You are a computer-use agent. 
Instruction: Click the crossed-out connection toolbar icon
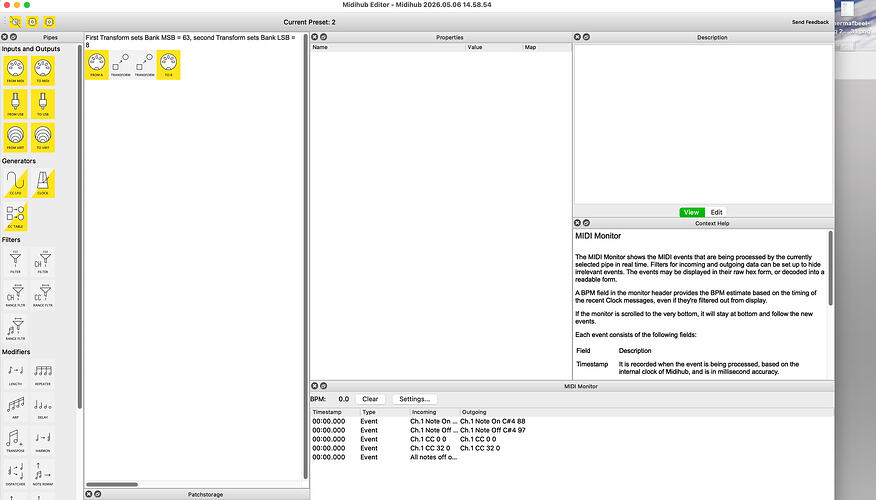[x=16, y=22]
